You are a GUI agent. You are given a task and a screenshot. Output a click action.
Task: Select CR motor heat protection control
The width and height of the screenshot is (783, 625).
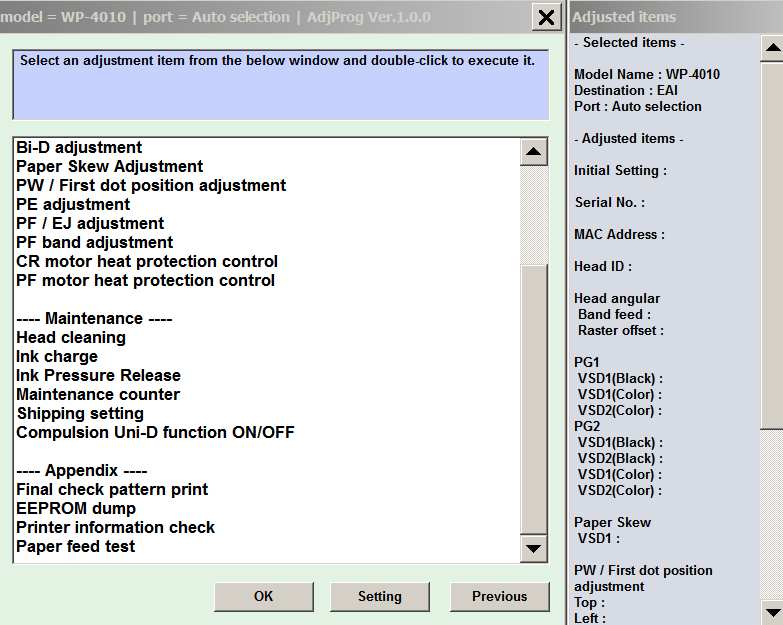147,262
